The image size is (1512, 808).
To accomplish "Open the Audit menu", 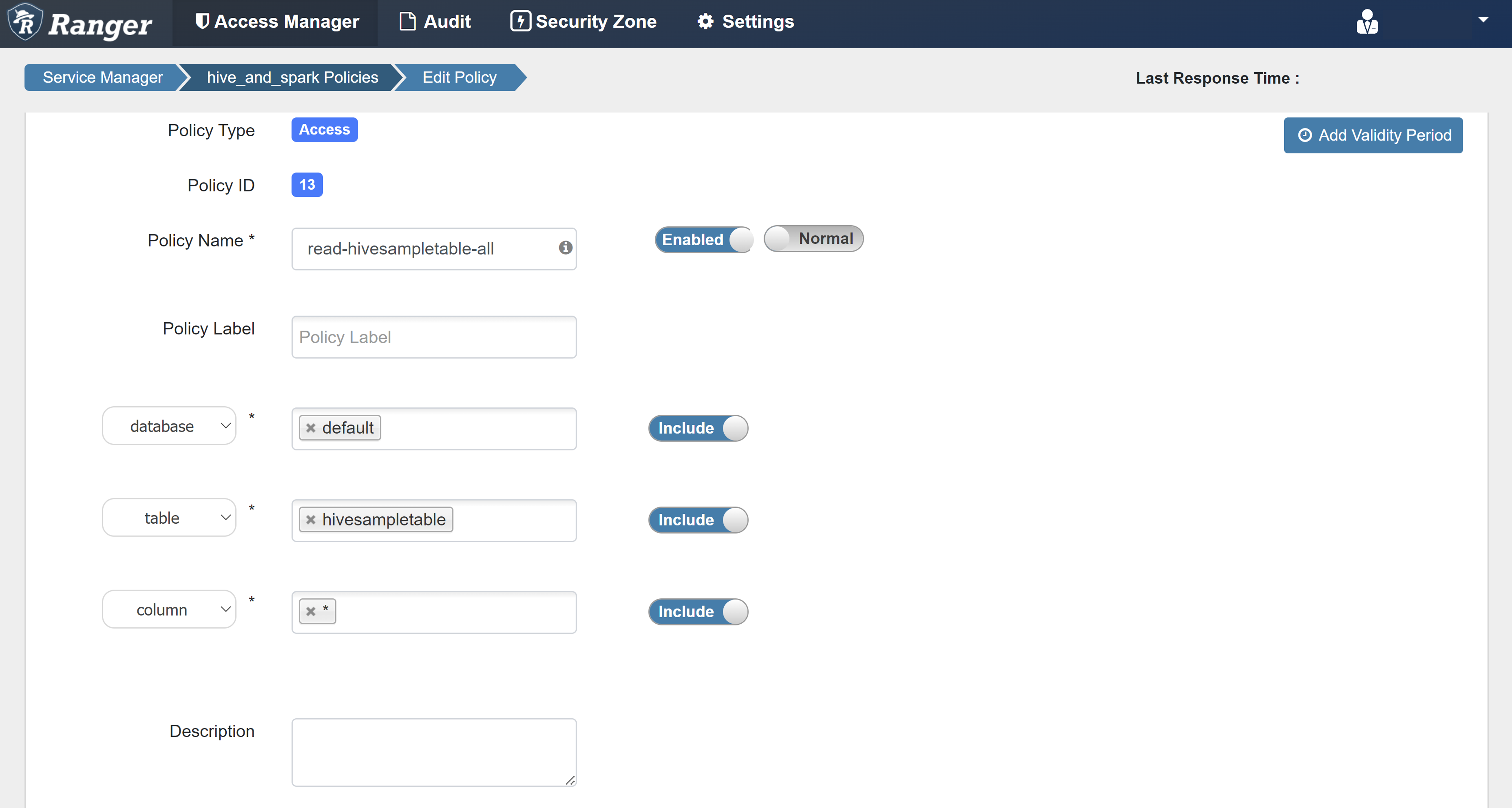I will click(x=435, y=22).
